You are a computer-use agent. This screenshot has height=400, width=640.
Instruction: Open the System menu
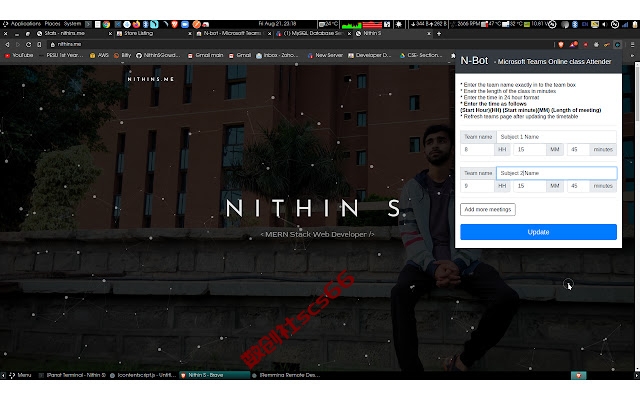tap(72, 24)
